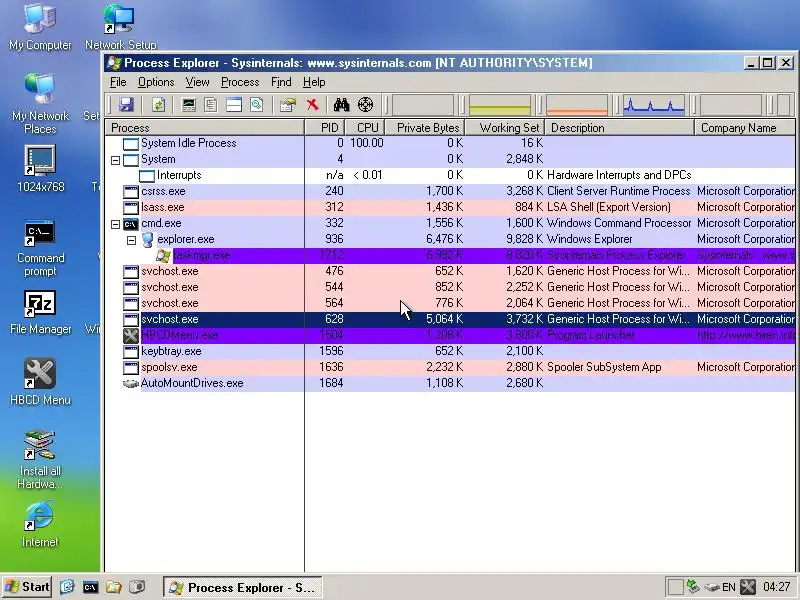Click the red X Kill Process icon

(312, 105)
